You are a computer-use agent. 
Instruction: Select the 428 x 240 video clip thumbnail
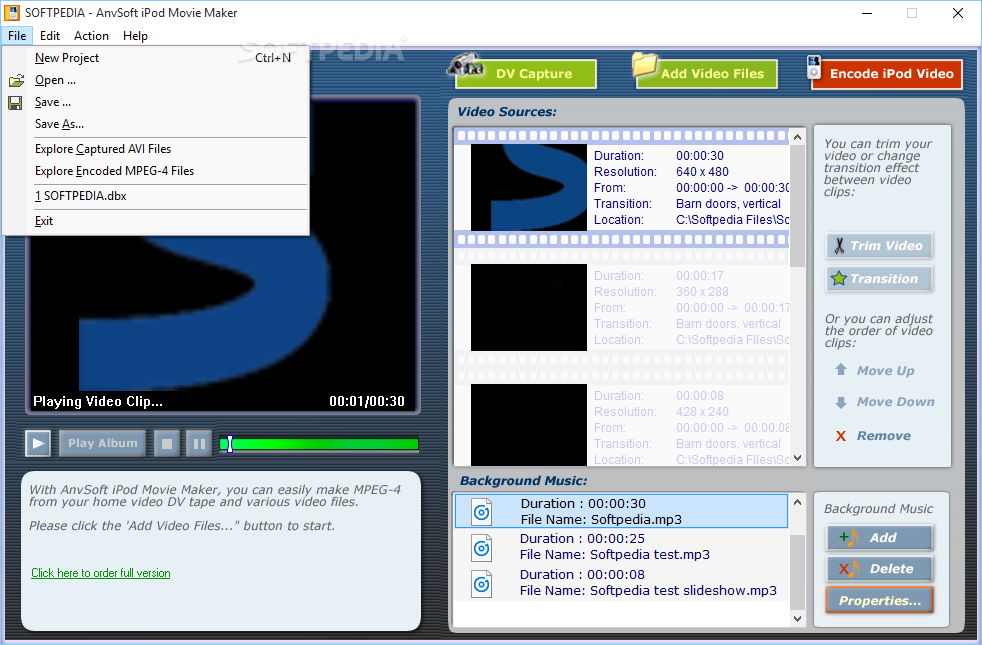point(529,425)
